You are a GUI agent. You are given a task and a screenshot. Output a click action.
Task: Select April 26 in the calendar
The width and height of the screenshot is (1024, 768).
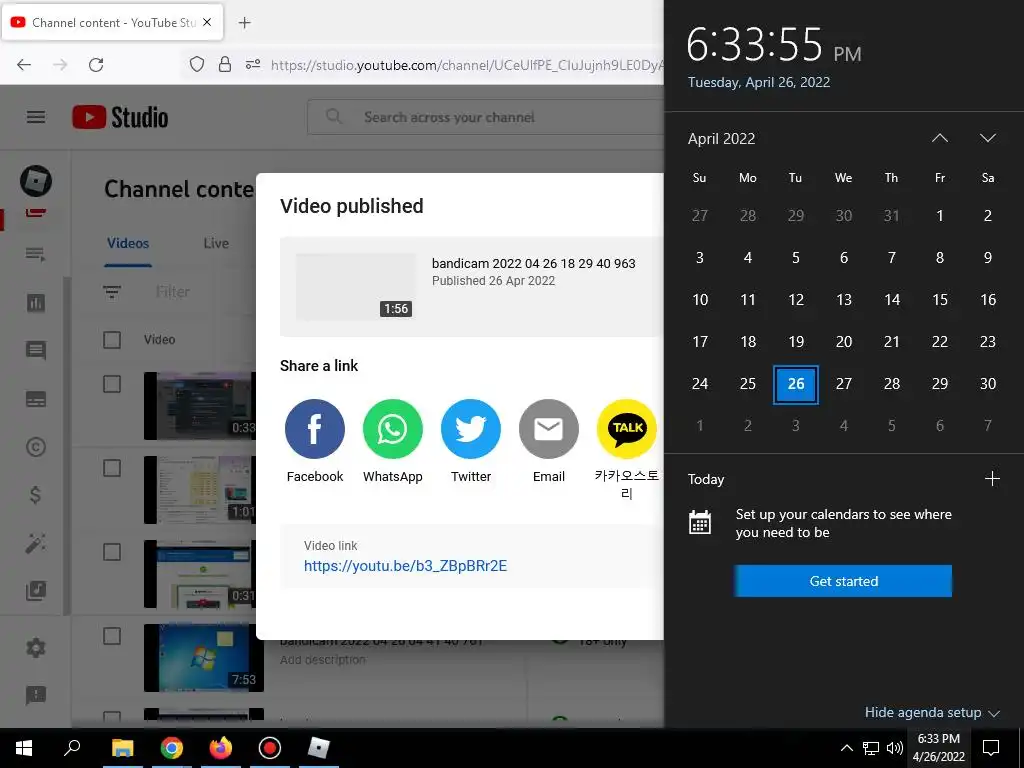pyautogui.click(x=795, y=384)
